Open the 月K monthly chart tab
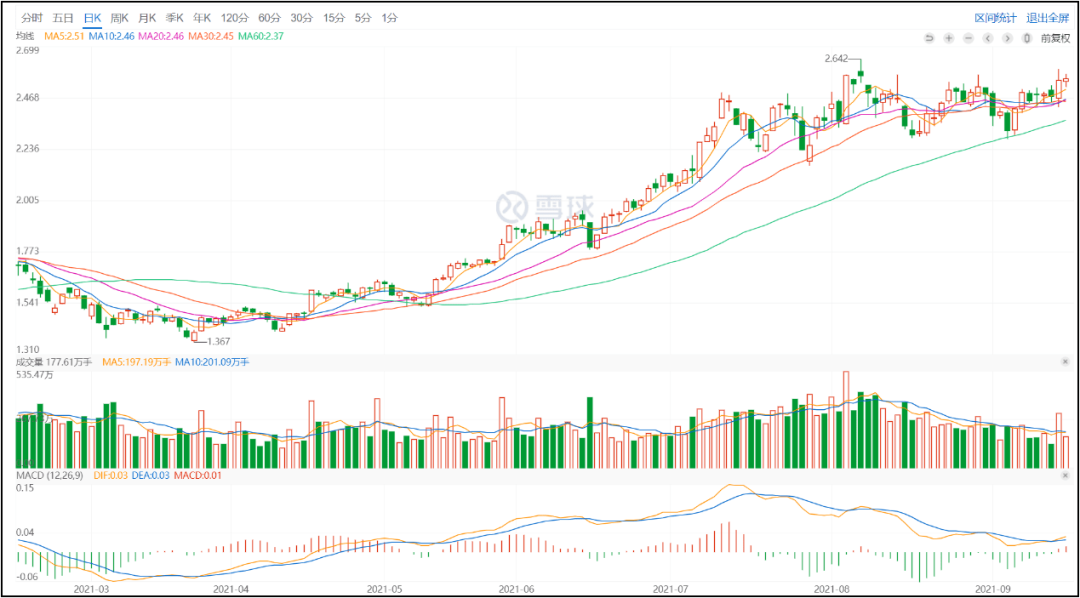The width and height of the screenshot is (1080, 598). click(147, 19)
